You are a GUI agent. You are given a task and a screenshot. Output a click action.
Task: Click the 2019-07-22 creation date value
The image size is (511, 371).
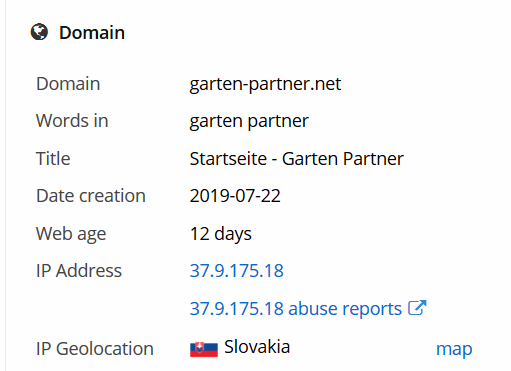coord(235,196)
